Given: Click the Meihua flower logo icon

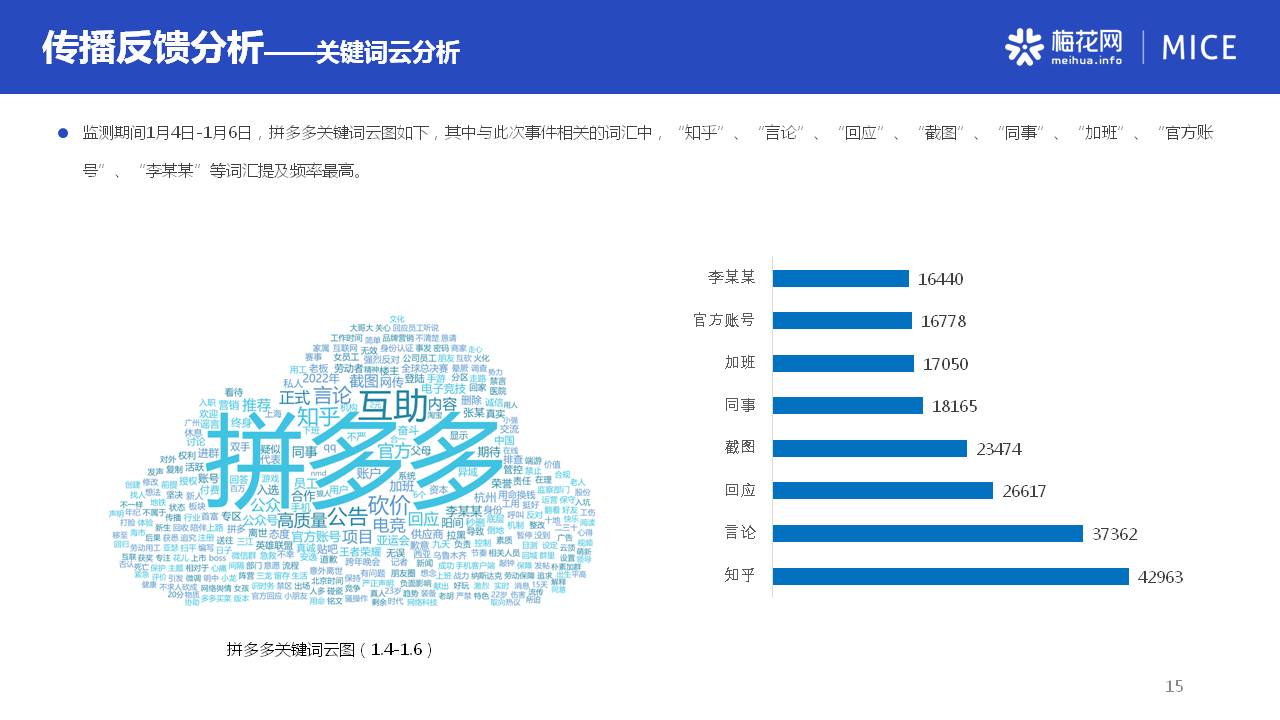Looking at the screenshot, I should click(x=1024, y=47).
